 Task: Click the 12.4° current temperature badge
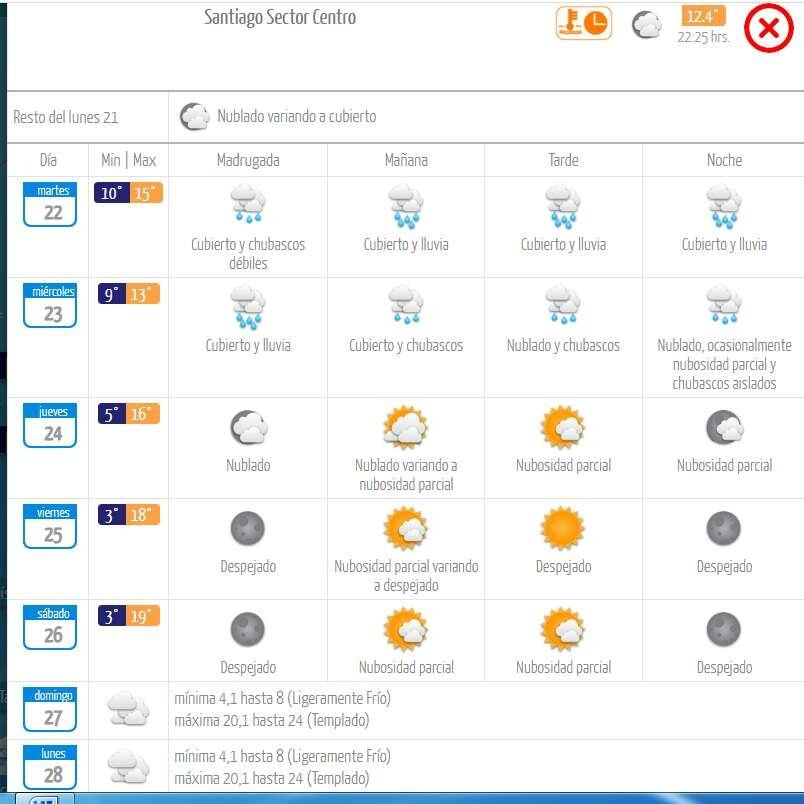point(704,17)
